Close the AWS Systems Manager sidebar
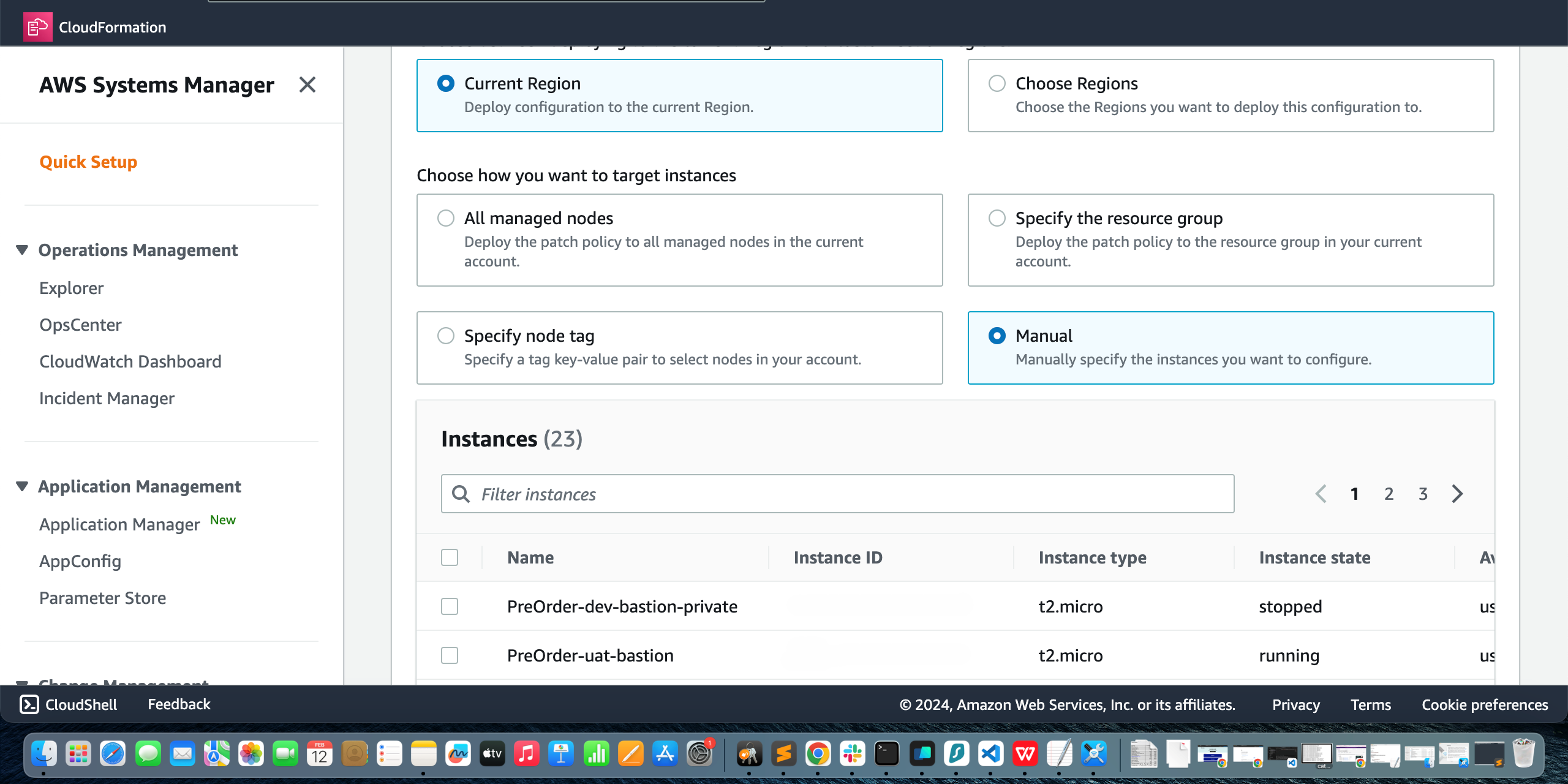This screenshot has height=784, width=1568. [307, 85]
